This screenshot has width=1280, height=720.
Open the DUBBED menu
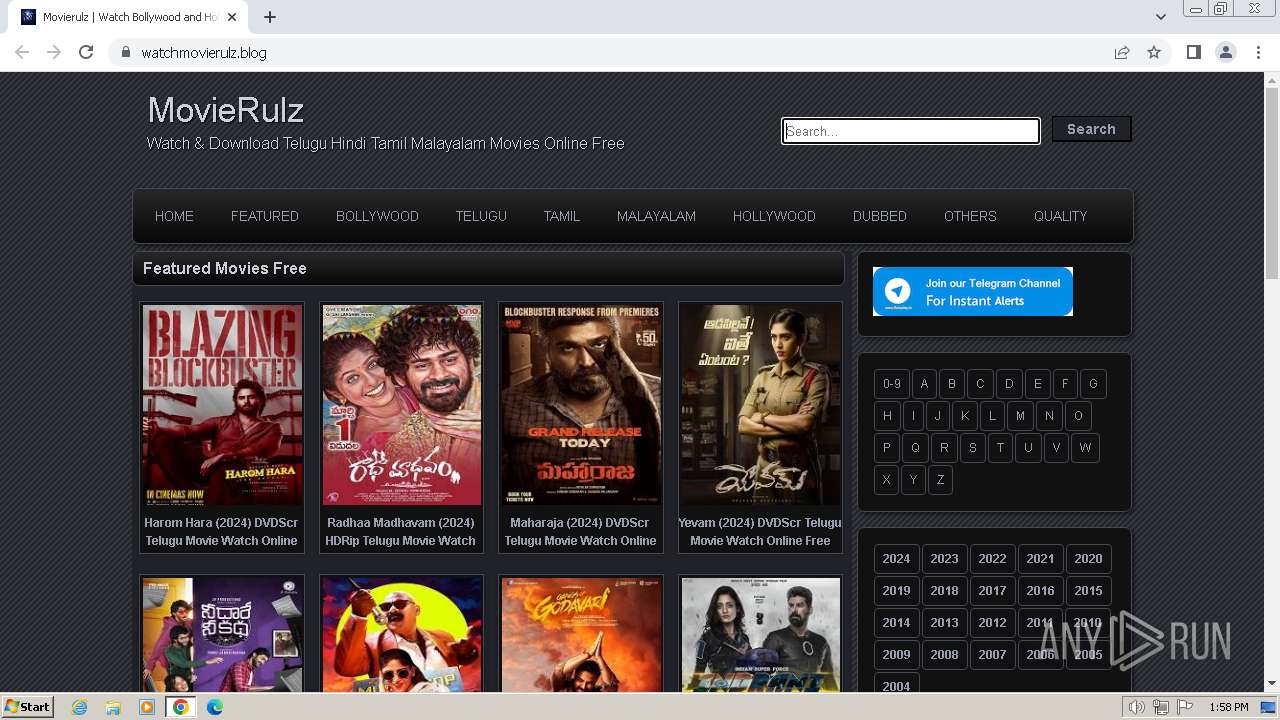[x=880, y=216]
